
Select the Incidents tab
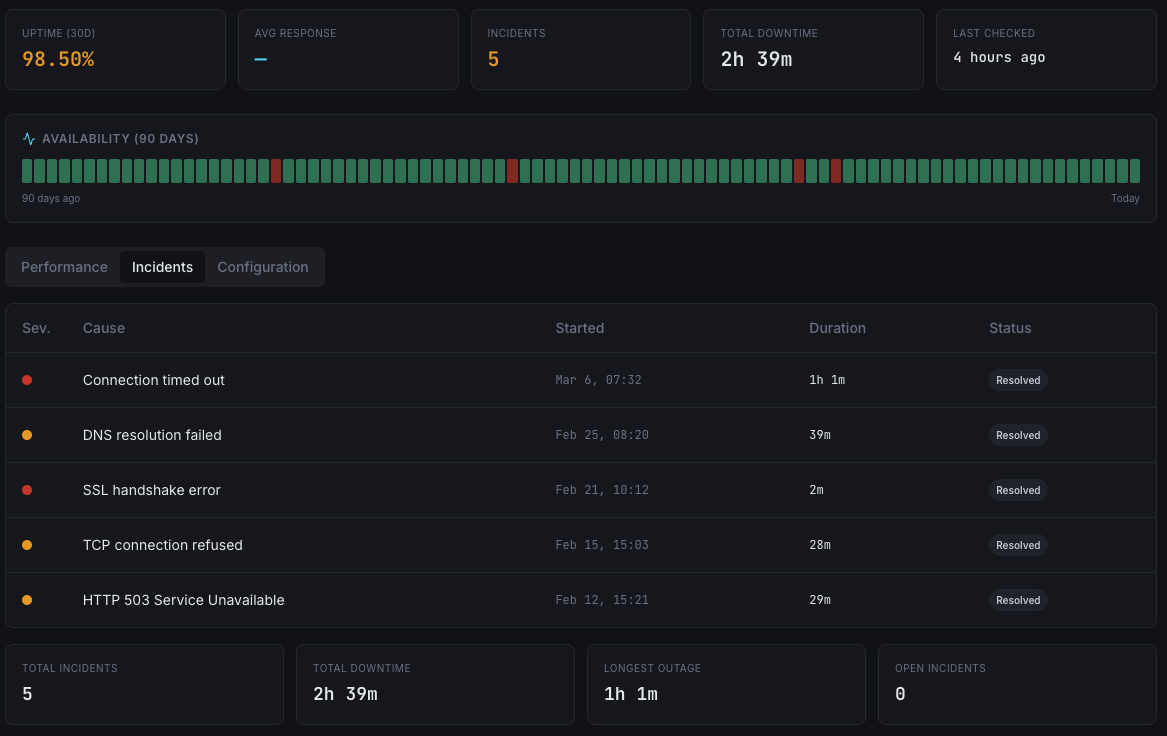[162, 267]
